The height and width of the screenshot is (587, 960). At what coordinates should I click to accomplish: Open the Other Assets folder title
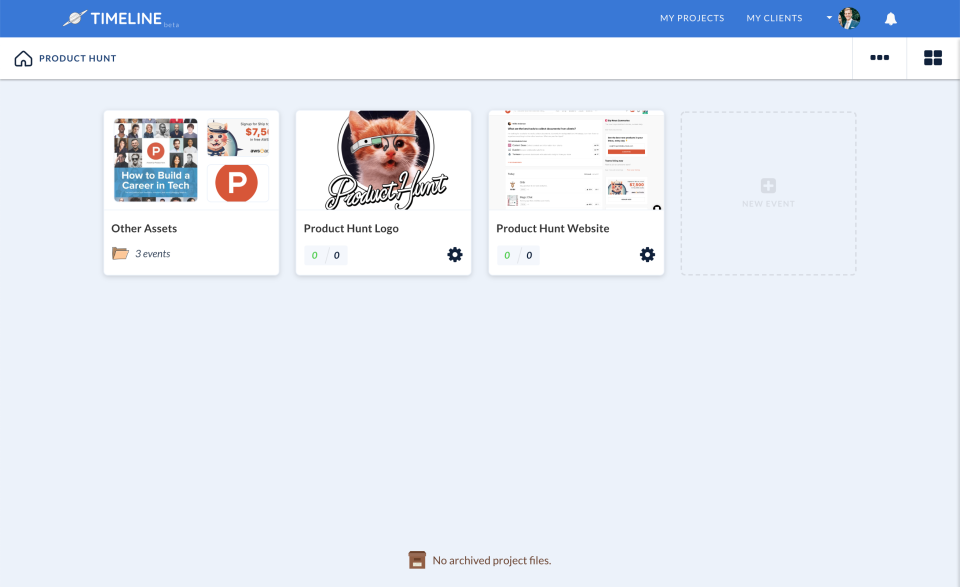[x=144, y=228]
